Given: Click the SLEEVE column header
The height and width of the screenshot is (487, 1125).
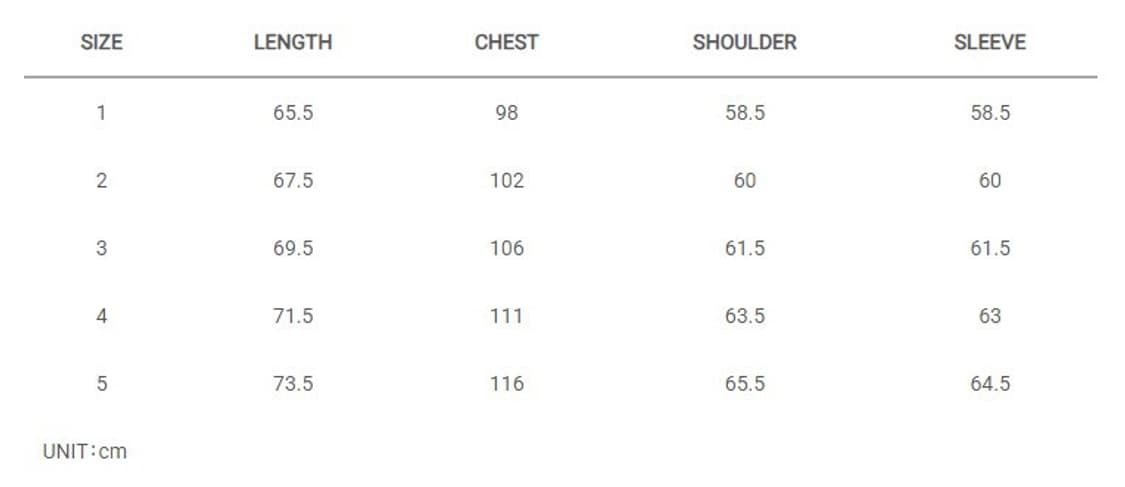Looking at the screenshot, I should [990, 43].
